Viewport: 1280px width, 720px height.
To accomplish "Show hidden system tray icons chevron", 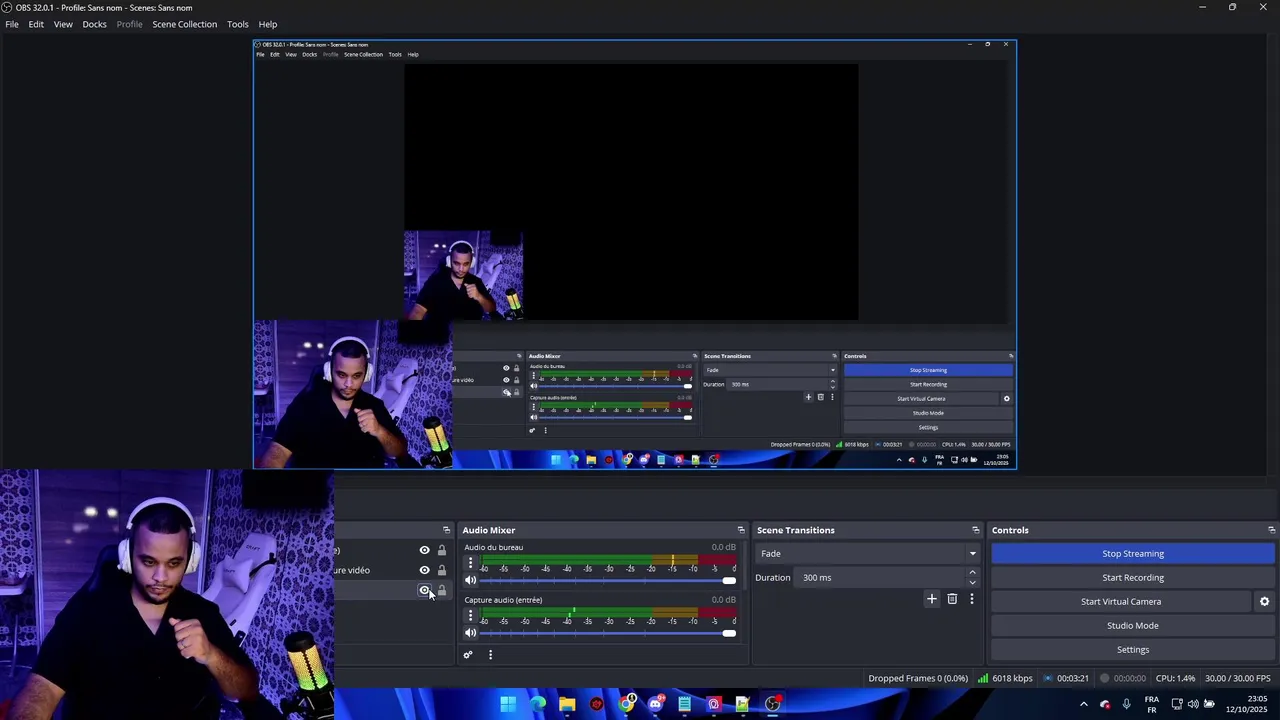I will pos(1083,704).
